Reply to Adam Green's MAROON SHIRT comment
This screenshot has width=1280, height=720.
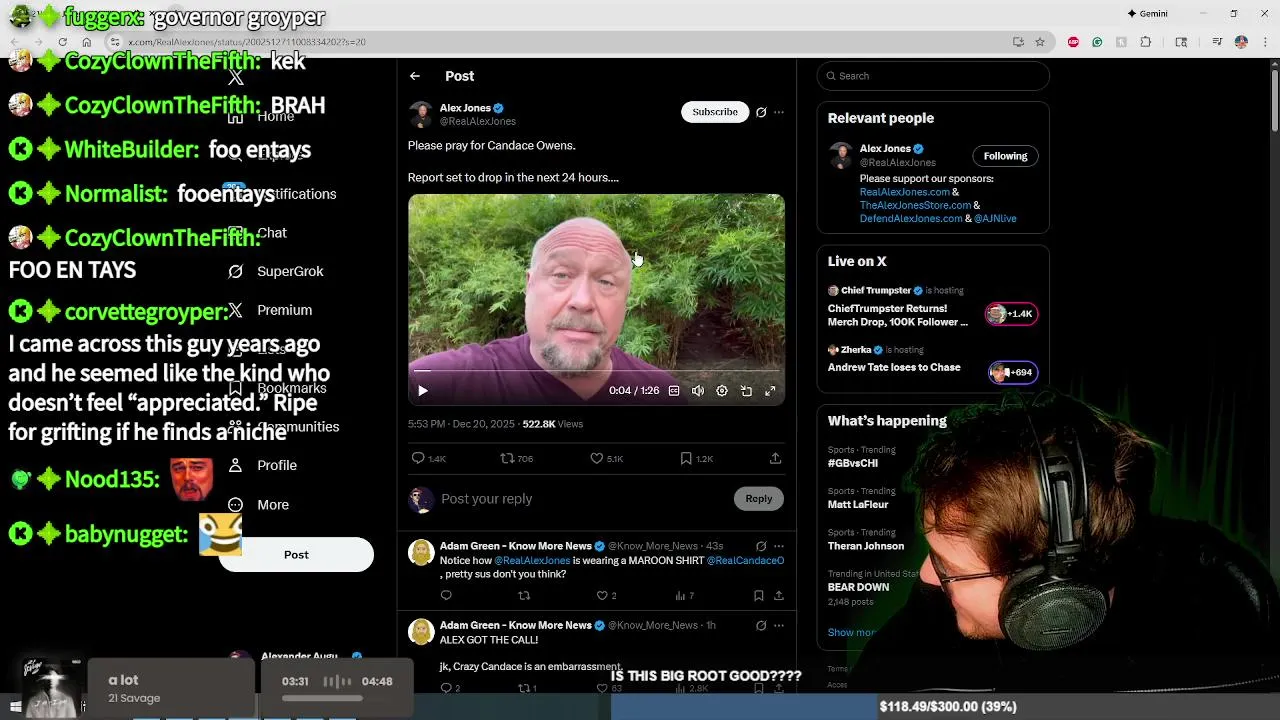[x=446, y=596]
